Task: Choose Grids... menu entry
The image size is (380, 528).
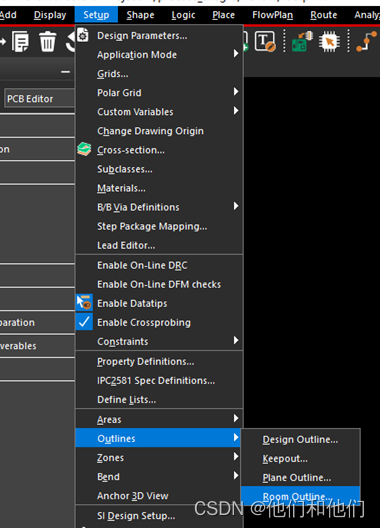Action: pyautogui.click(x=159, y=74)
